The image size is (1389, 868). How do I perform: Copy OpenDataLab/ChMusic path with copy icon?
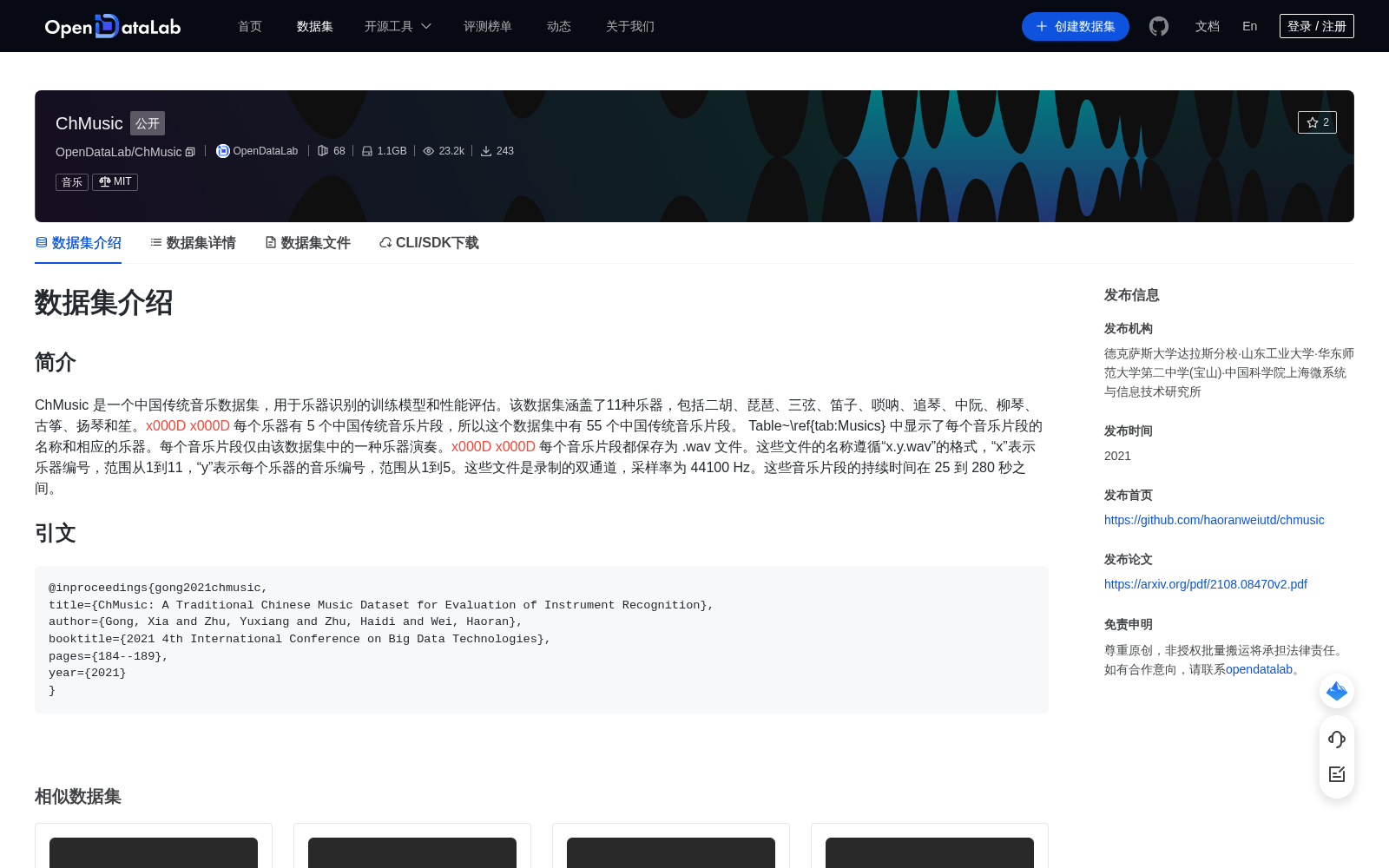190,152
